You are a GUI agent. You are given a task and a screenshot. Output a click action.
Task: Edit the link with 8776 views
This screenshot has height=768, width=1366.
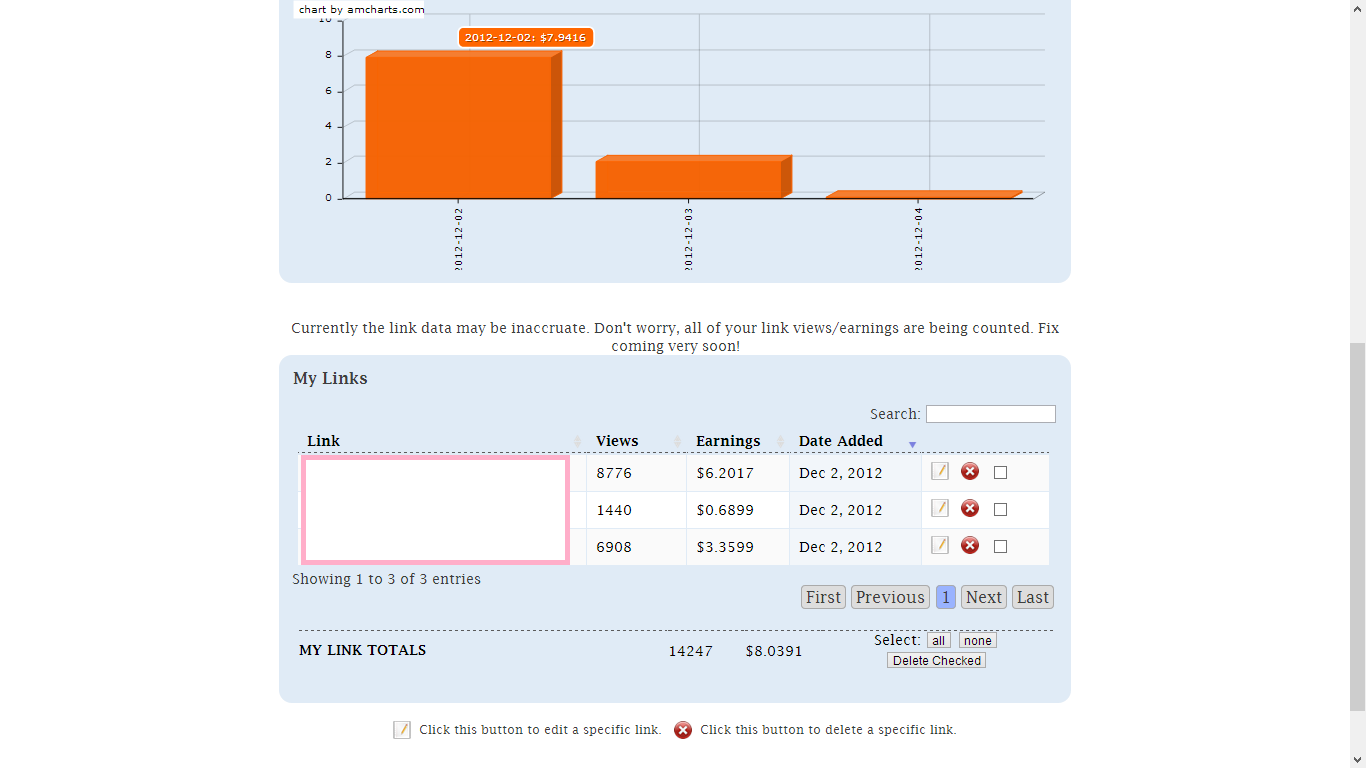click(x=940, y=471)
